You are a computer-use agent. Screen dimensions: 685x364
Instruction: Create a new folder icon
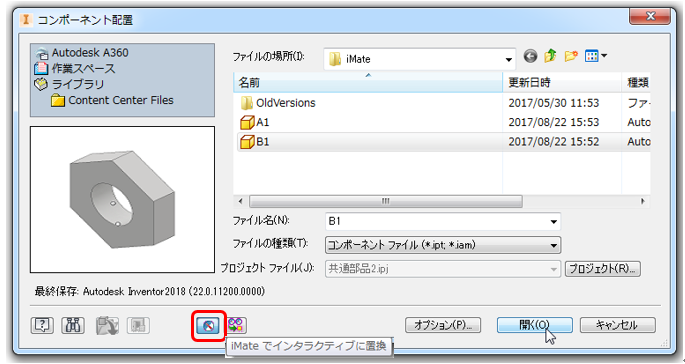pyautogui.click(x=571, y=56)
